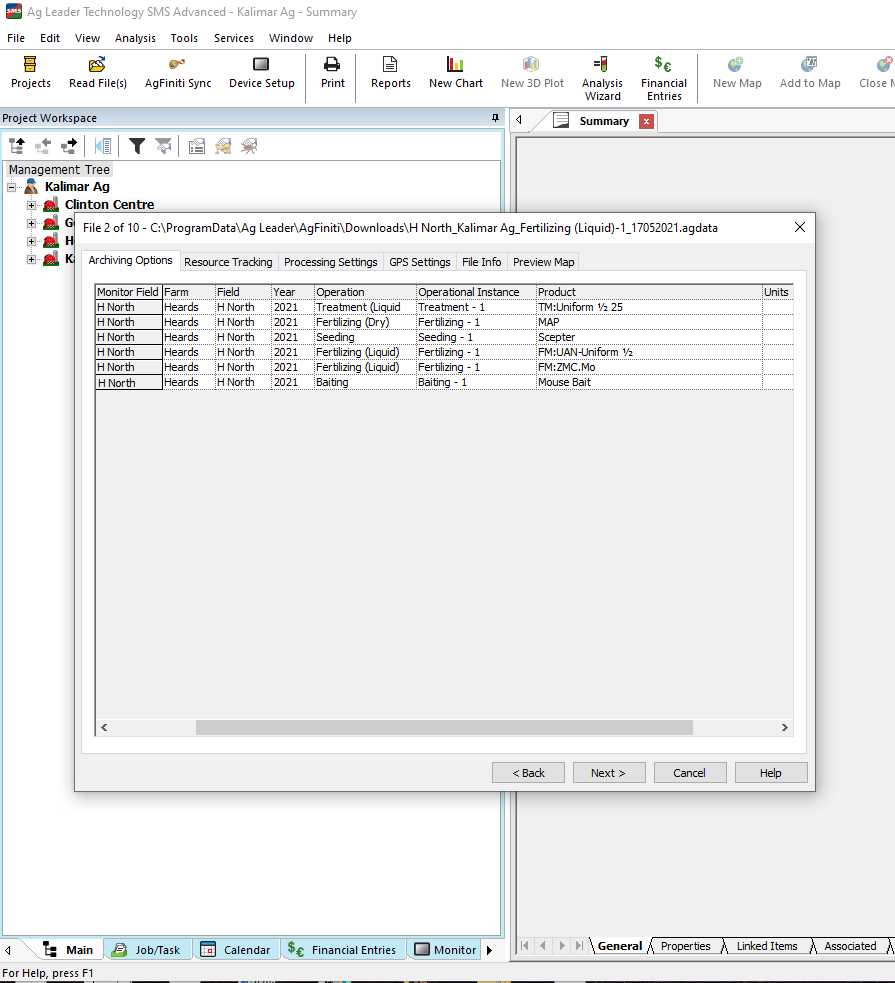Open the File menu
The image size is (895, 983).
(x=16, y=38)
